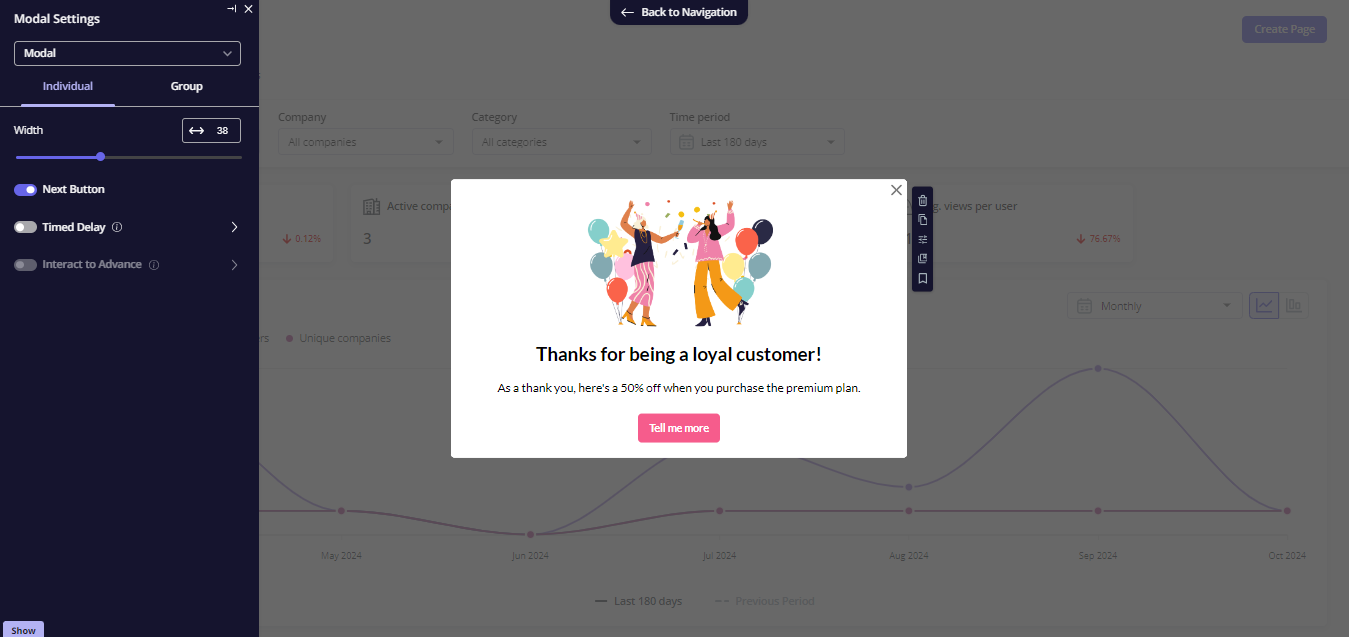Click the Tell me more button
The image size is (1349, 637).
[678, 427]
